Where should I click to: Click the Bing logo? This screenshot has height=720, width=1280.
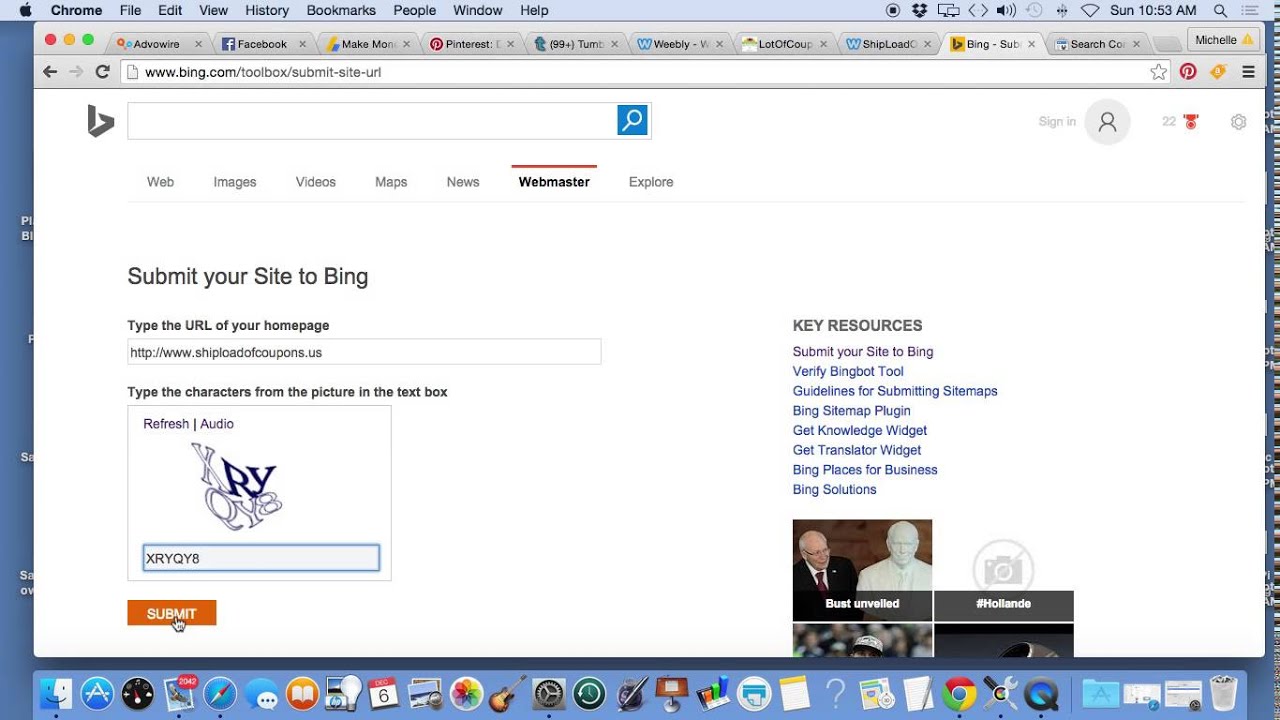(100, 121)
